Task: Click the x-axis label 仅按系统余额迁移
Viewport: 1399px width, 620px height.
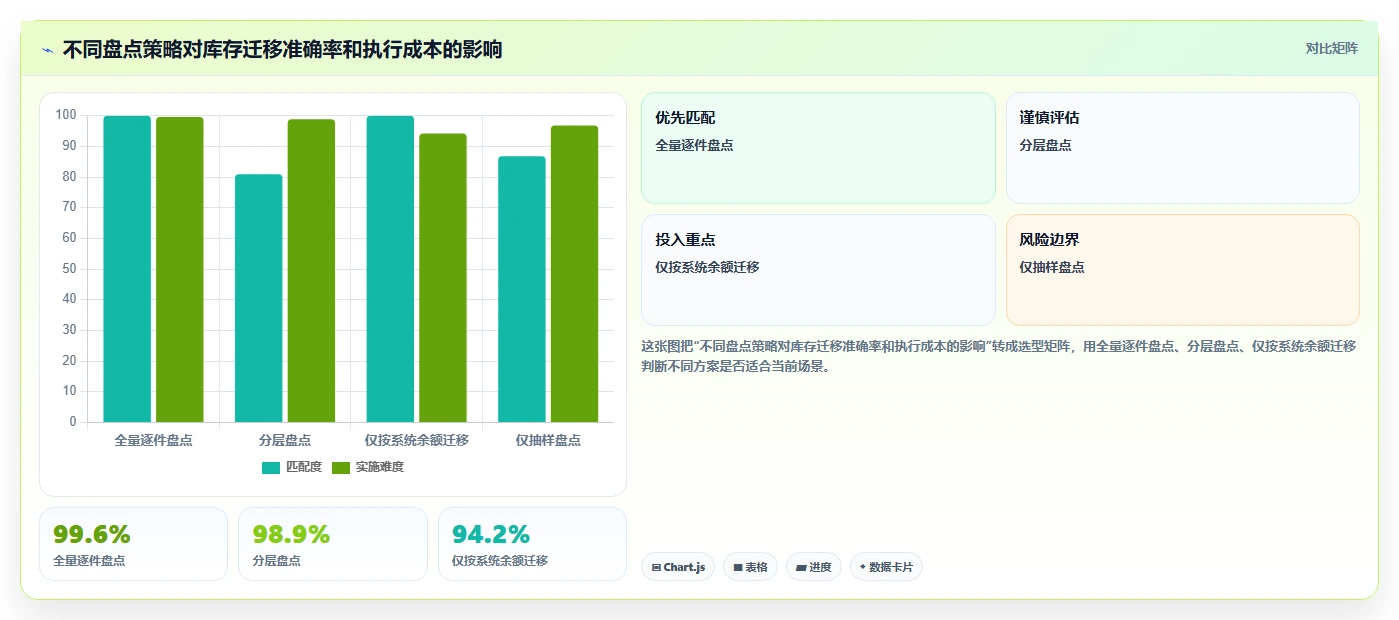Action: [417, 440]
